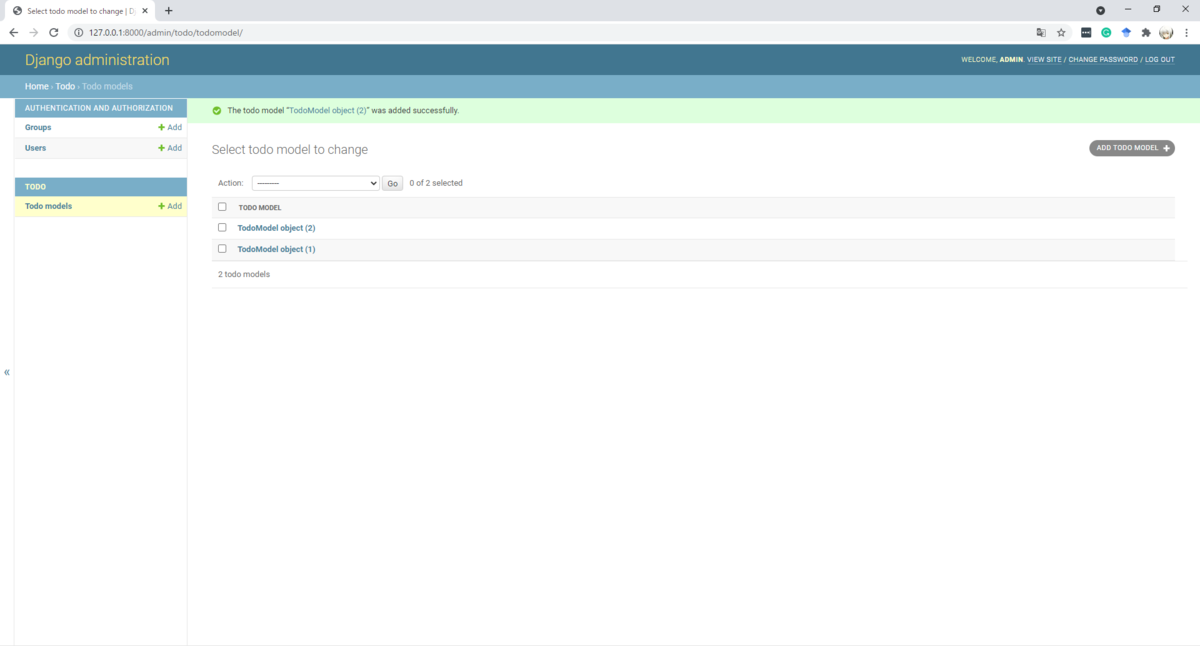Image resolution: width=1200 pixels, height=646 pixels.
Task: Open TodoModel object (2) row link
Action: point(276,228)
